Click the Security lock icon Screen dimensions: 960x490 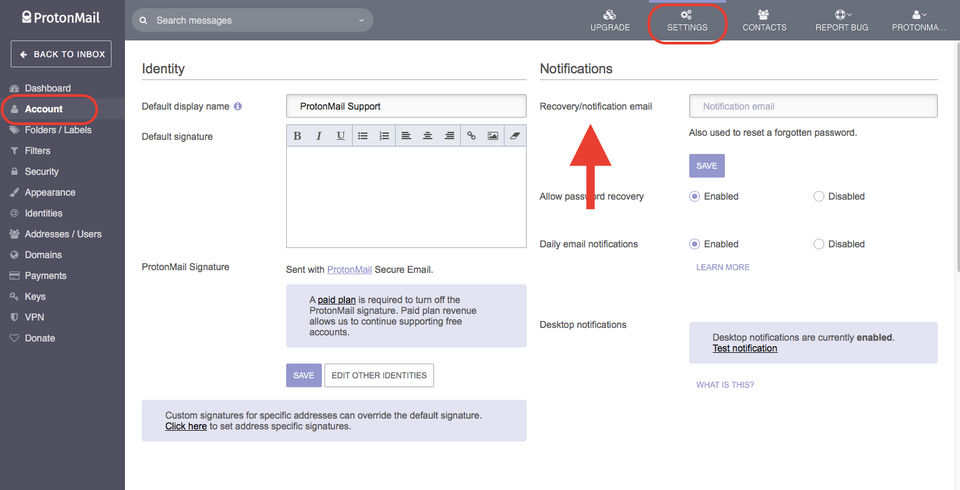click(x=14, y=172)
